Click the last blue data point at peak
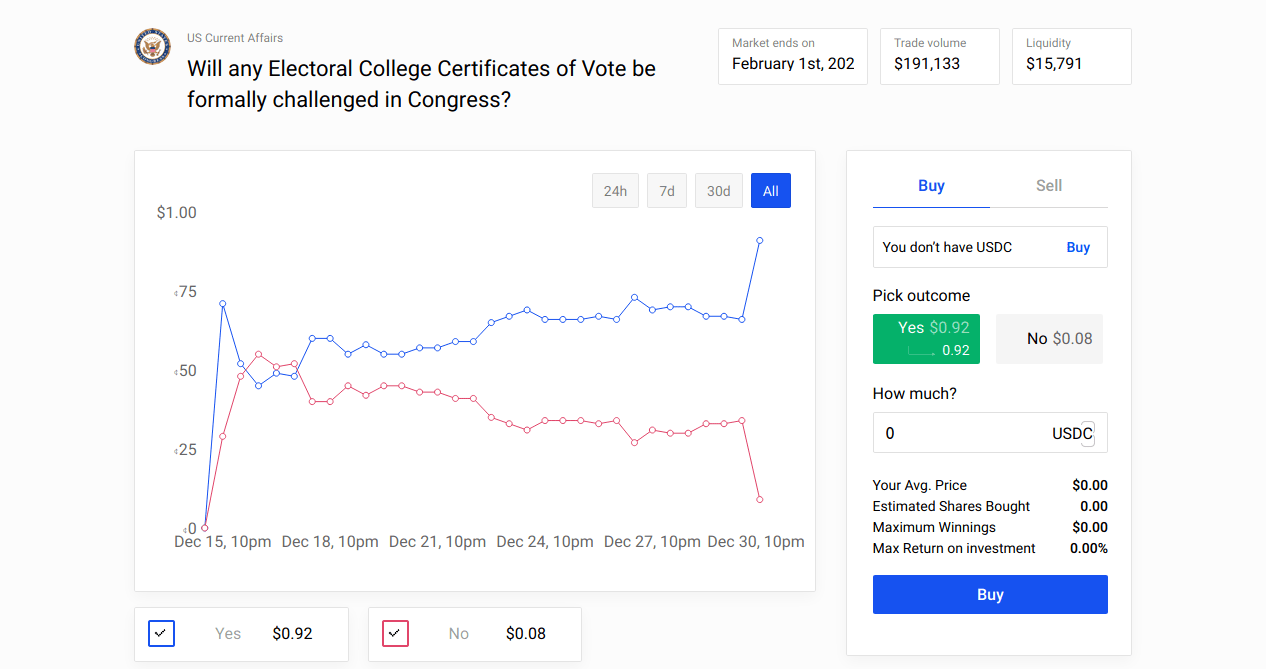This screenshot has height=669, width=1266. tap(760, 240)
